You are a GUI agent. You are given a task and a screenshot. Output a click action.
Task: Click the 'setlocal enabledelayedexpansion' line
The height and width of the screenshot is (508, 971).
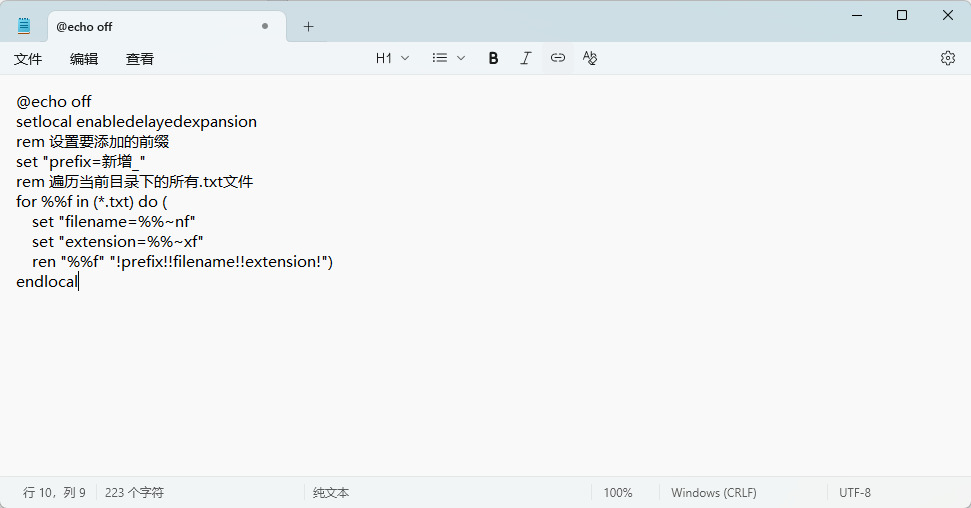136,121
